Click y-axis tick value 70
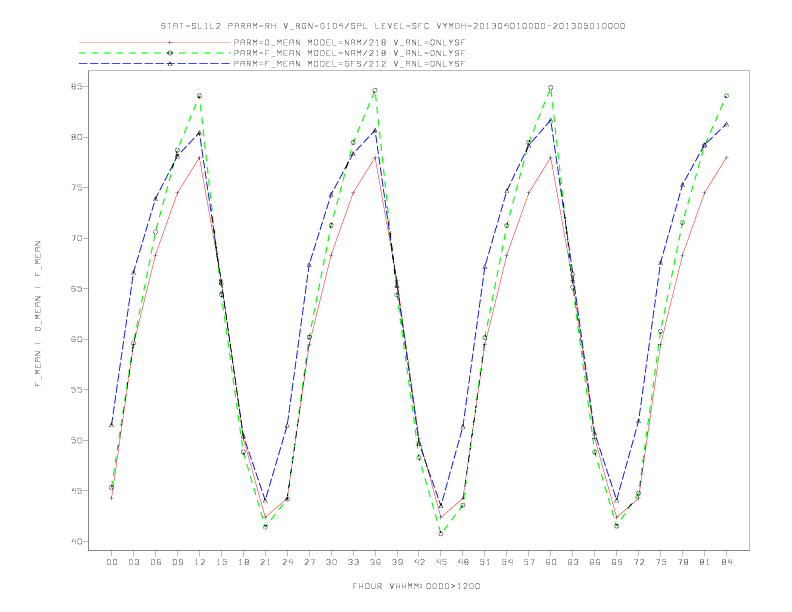 (x=76, y=238)
